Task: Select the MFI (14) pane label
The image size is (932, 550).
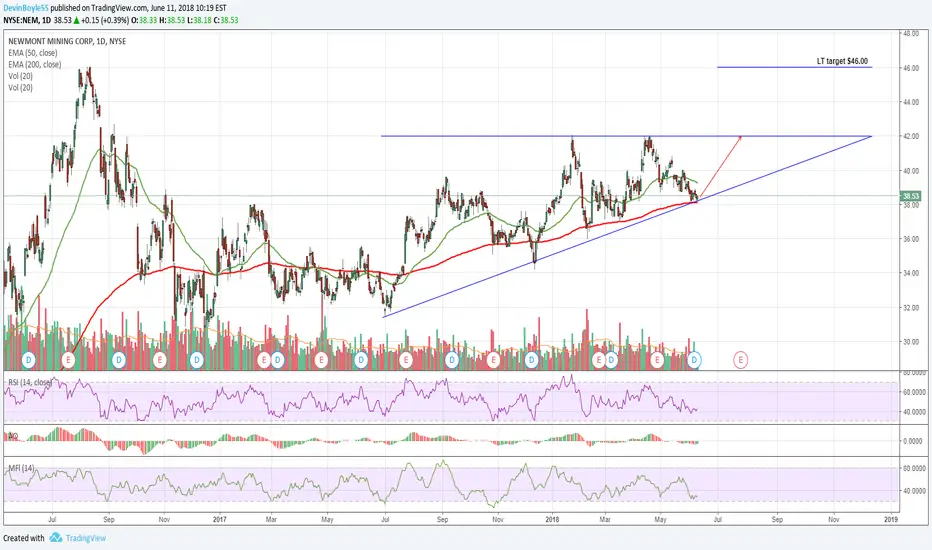Action: tap(22, 468)
